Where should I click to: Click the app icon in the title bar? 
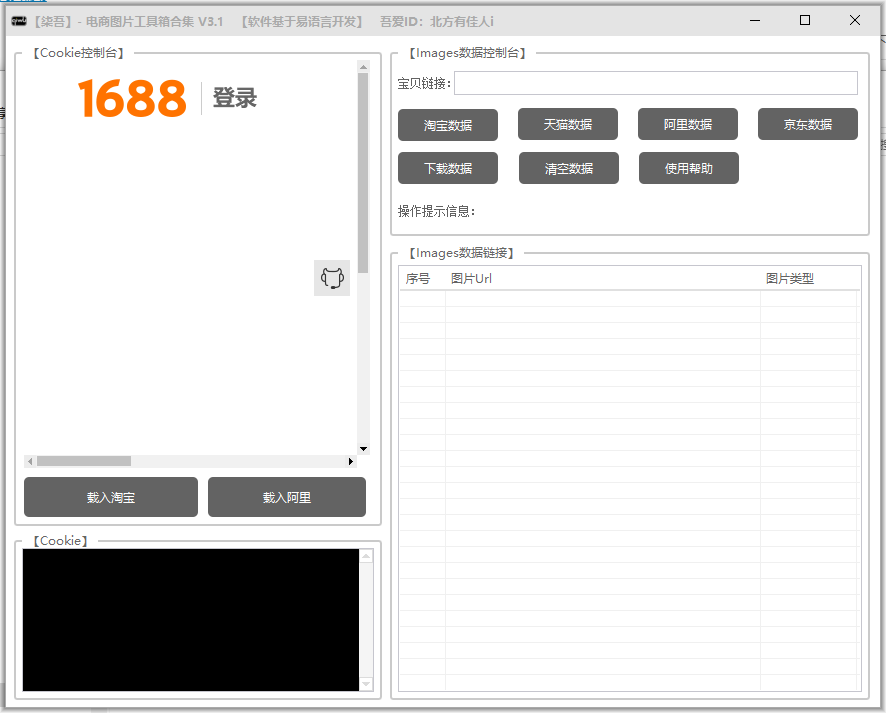(18, 21)
